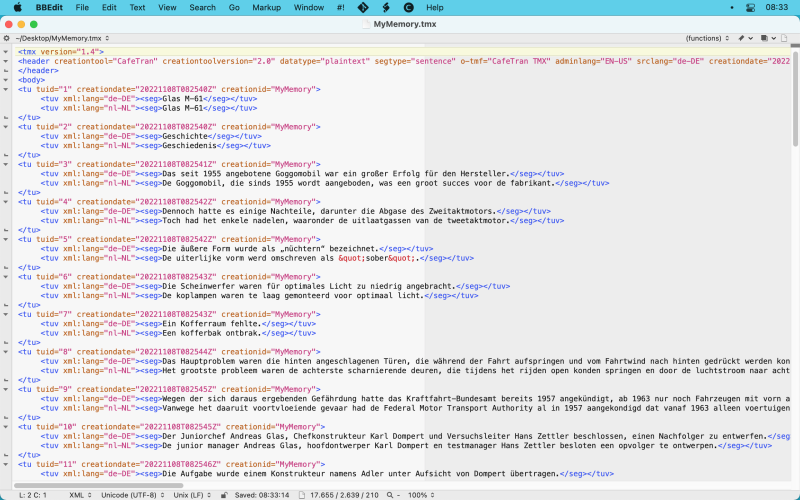Click the magnifier icon in status bar

tap(390, 495)
